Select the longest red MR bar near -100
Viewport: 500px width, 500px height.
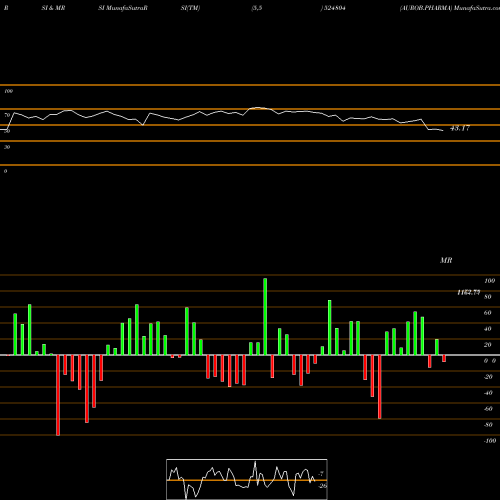tap(58, 395)
